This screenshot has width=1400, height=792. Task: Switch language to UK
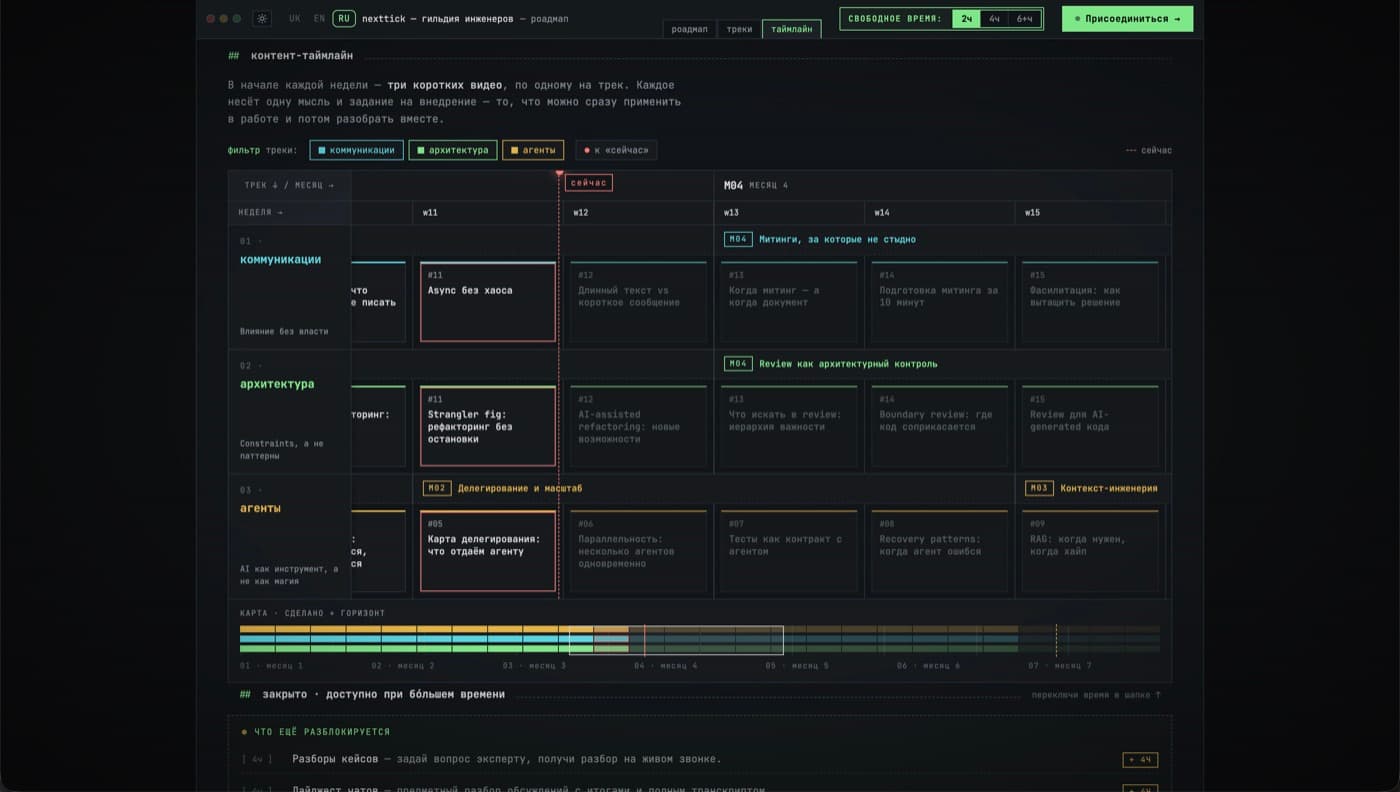click(x=295, y=18)
